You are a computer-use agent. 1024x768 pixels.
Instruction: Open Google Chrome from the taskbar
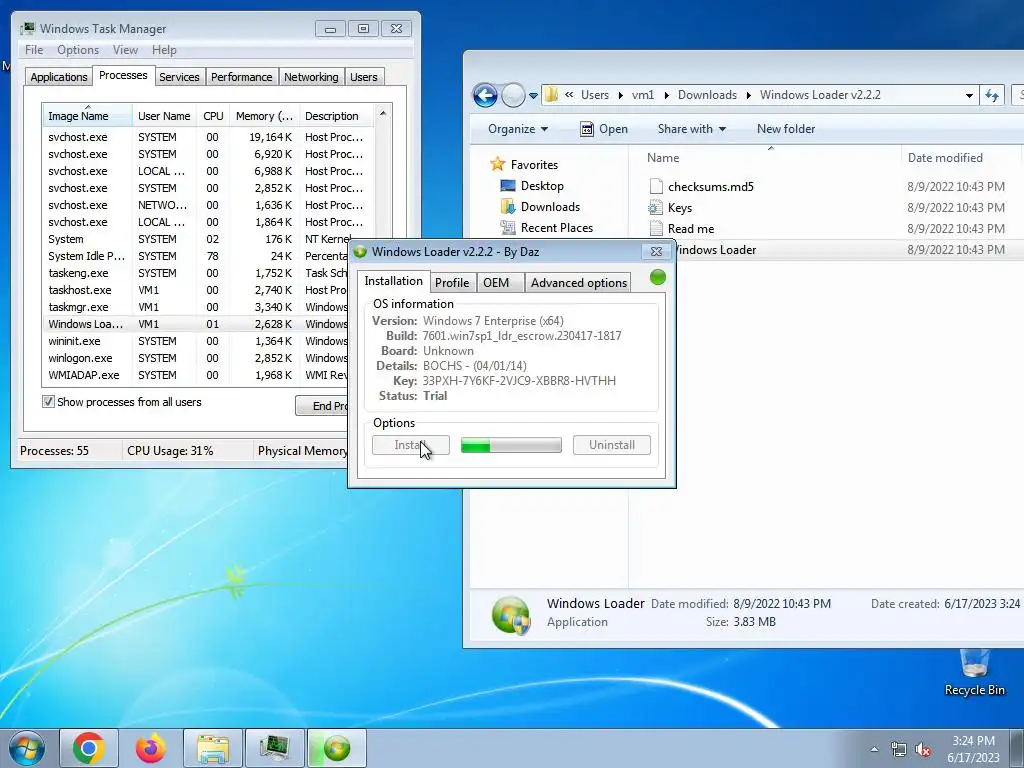(89, 748)
